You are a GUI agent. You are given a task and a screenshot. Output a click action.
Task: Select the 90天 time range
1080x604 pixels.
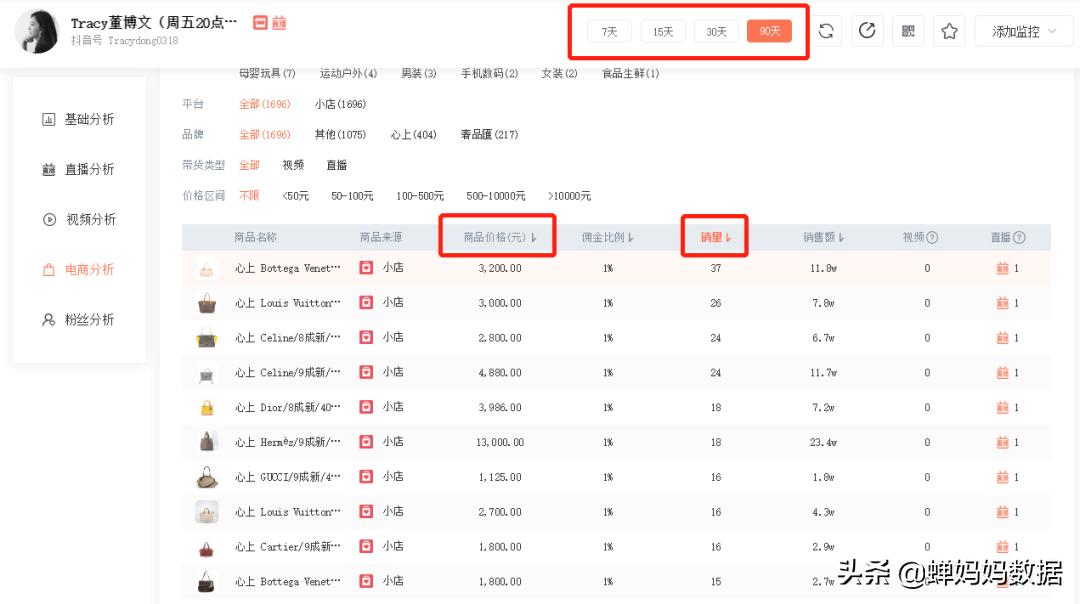pyautogui.click(x=769, y=31)
